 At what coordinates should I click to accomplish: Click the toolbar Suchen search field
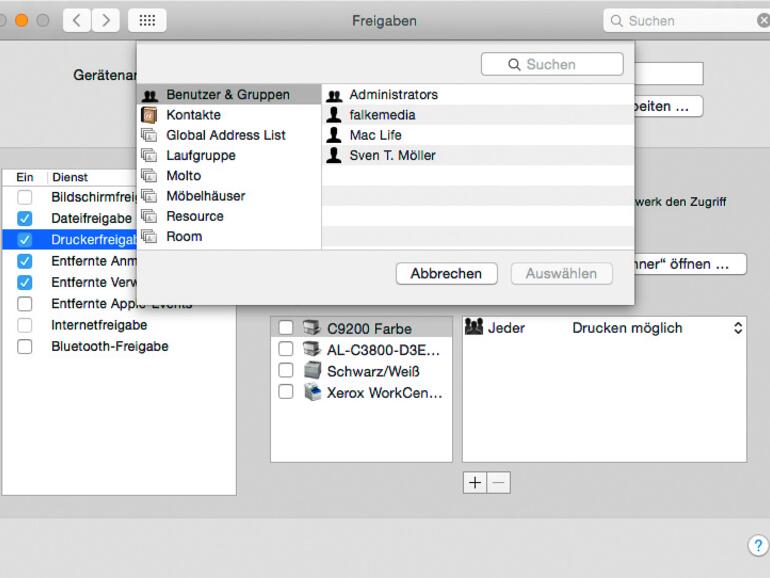point(687,21)
